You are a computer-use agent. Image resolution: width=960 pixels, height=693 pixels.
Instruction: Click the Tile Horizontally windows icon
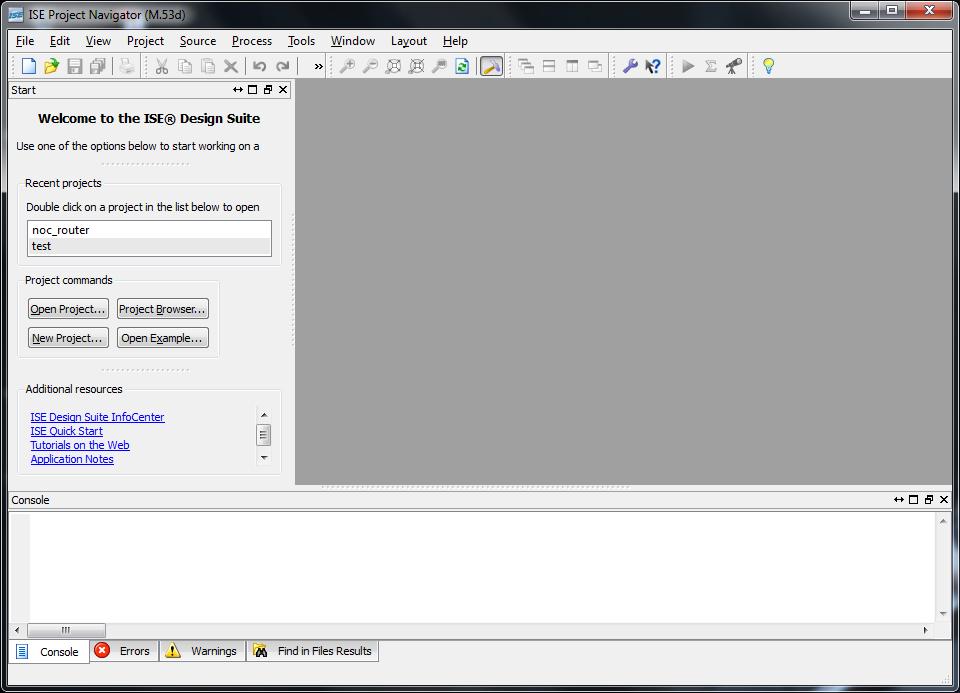549,66
